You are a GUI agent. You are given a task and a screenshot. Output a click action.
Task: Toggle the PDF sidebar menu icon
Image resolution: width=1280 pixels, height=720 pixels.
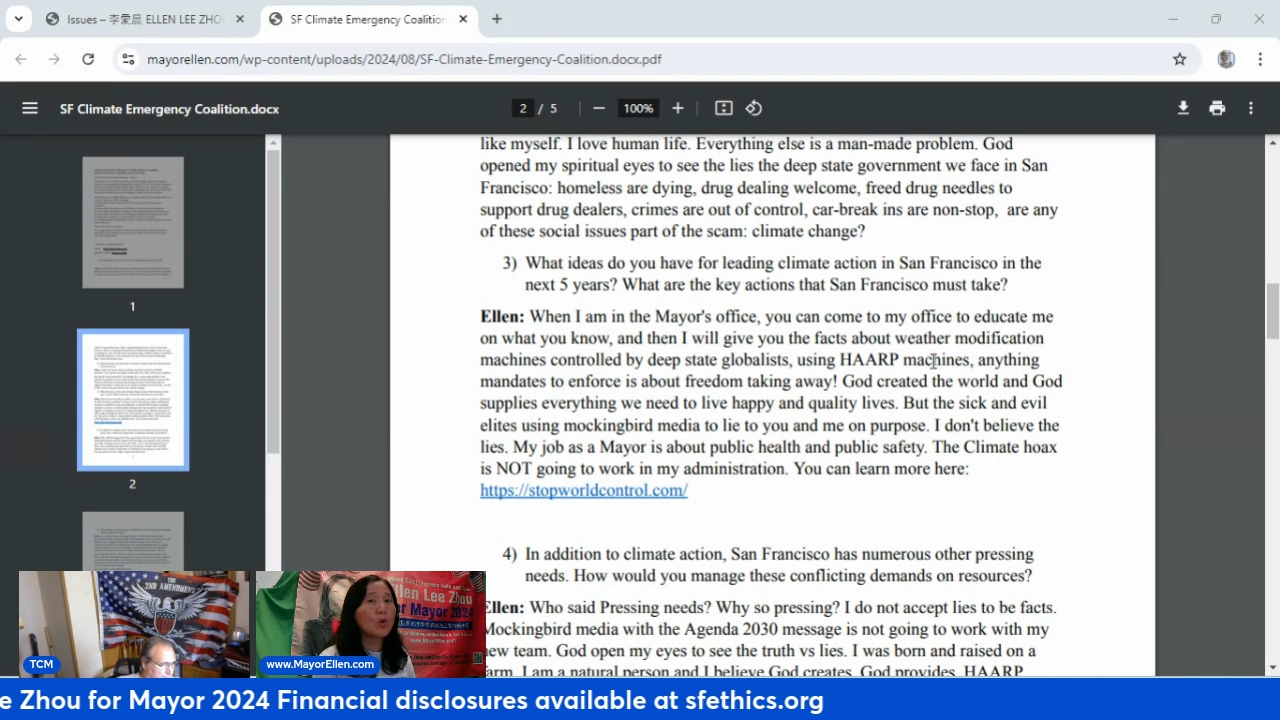[x=30, y=108]
